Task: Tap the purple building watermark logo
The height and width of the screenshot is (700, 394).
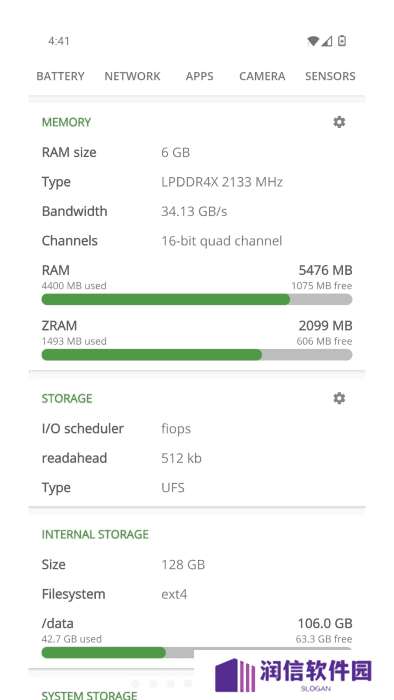Action: (235, 675)
